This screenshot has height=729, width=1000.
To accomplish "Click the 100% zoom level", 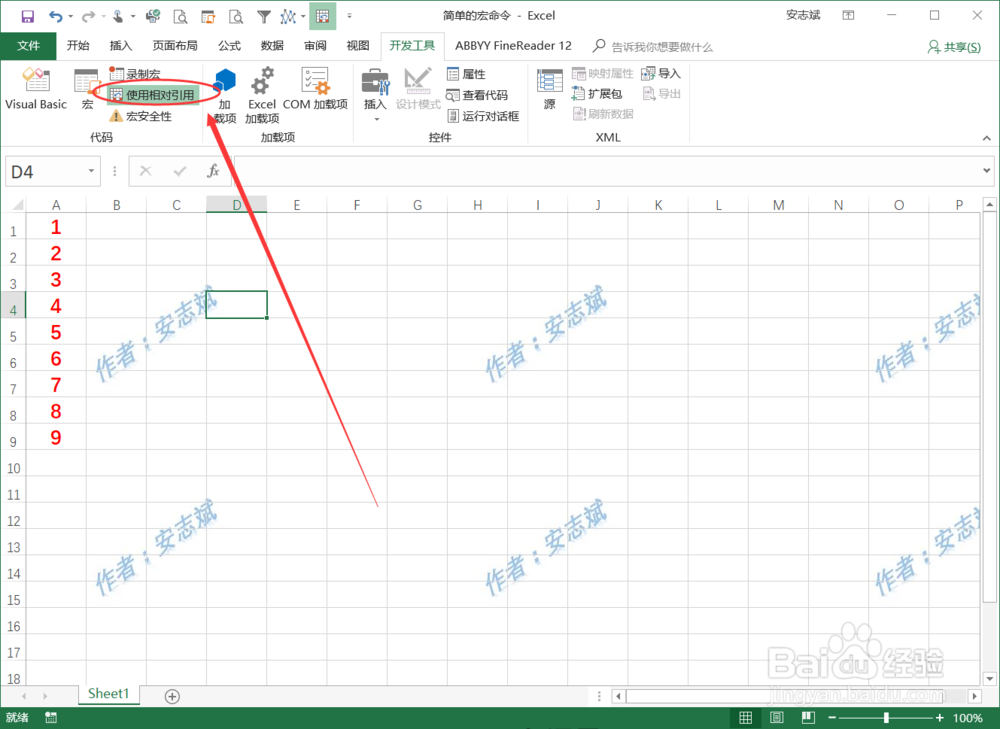I will point(967,718).
